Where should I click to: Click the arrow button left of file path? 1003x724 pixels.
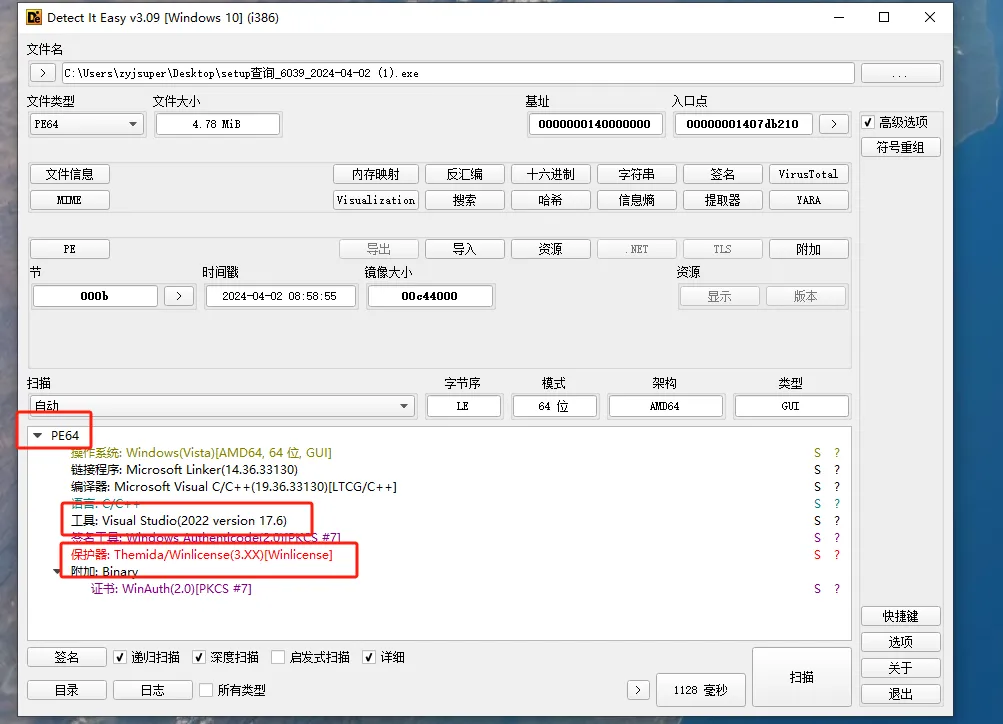click(x=43, y=73)
